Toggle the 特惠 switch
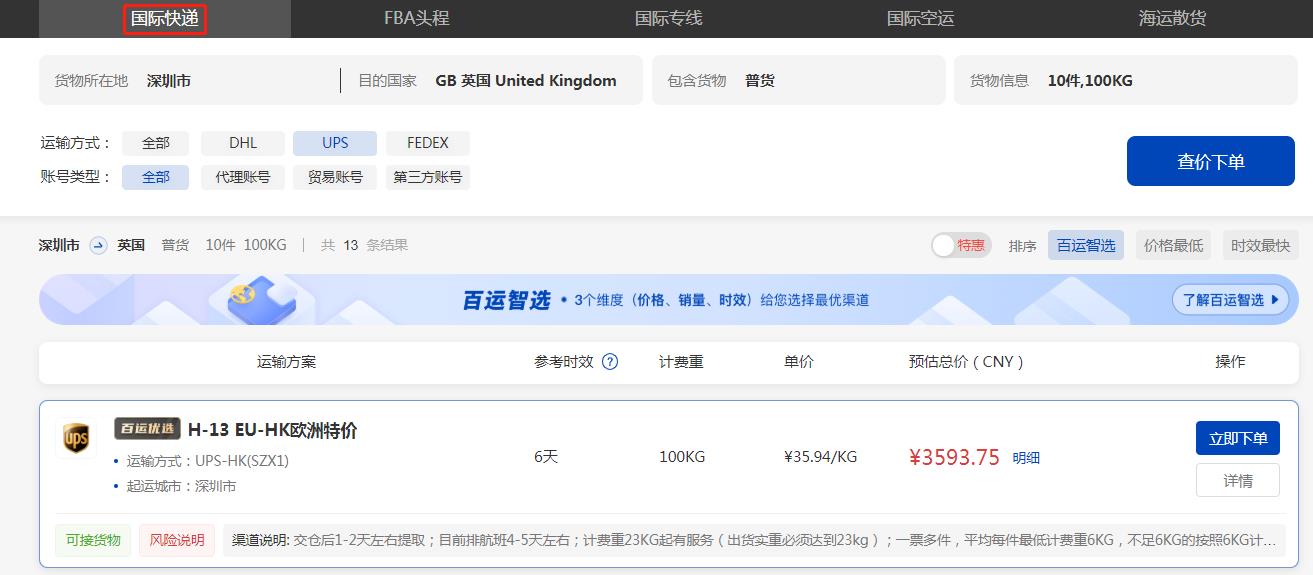Viewport: 1313px width, 575px height. click(x=959, y=245)
